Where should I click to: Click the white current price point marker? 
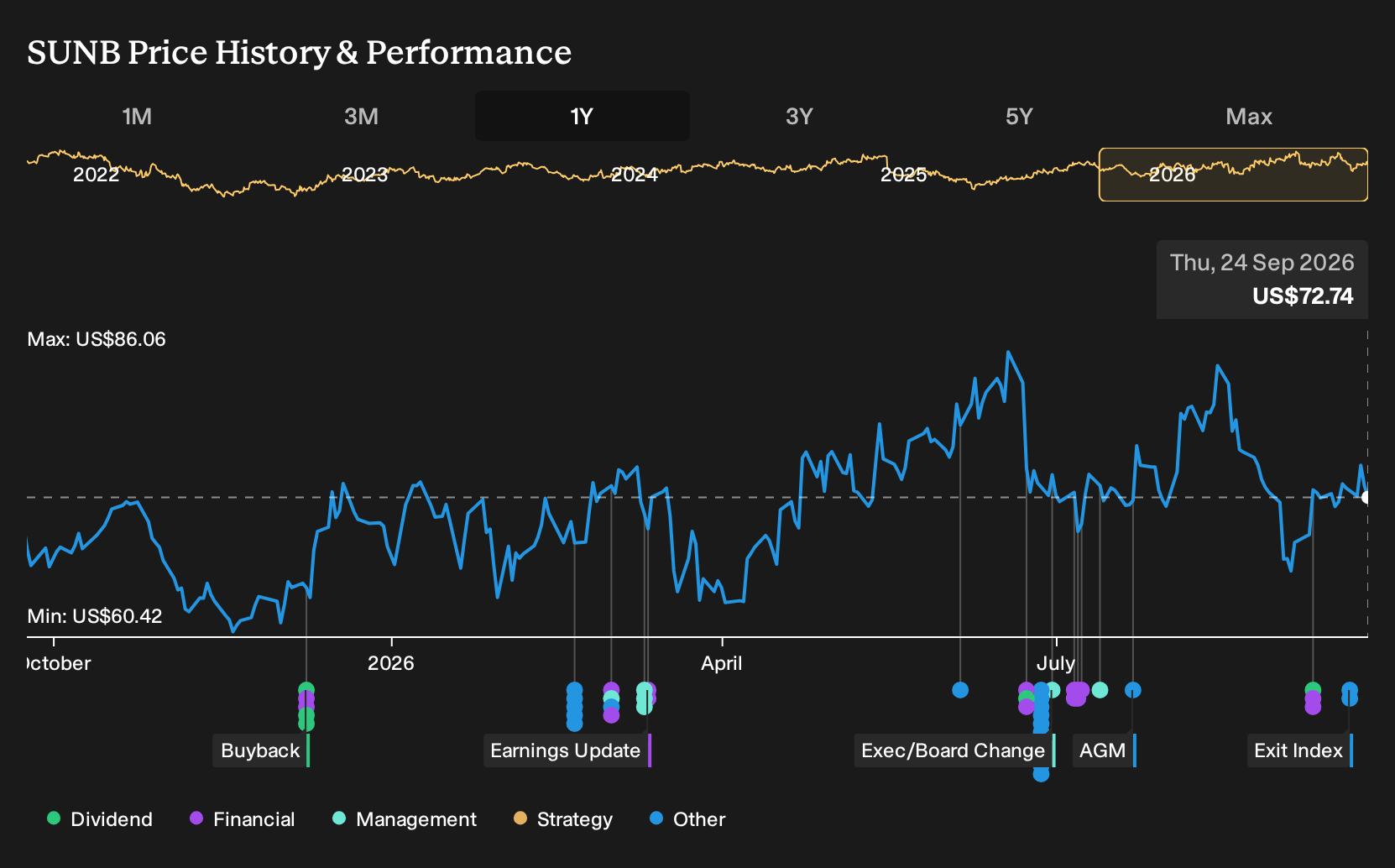click(1366, 498)
